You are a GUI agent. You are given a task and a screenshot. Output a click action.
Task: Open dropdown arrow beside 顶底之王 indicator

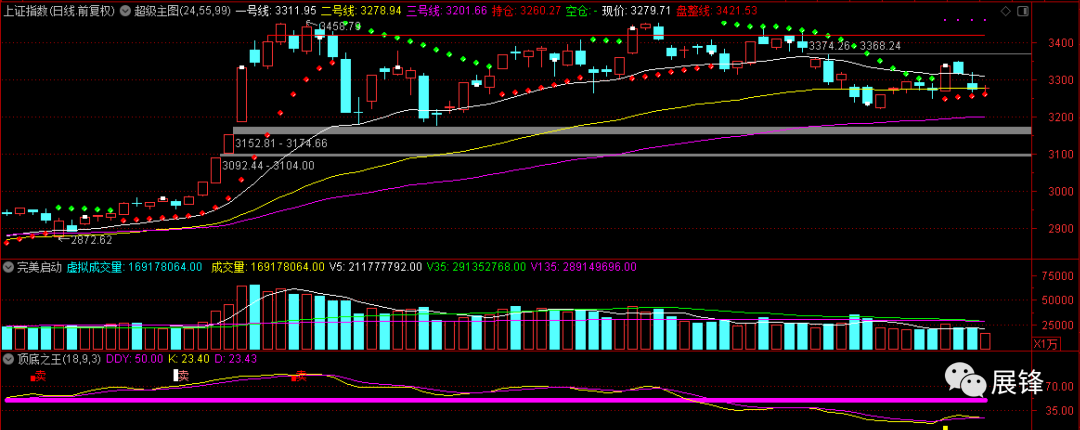8,358
